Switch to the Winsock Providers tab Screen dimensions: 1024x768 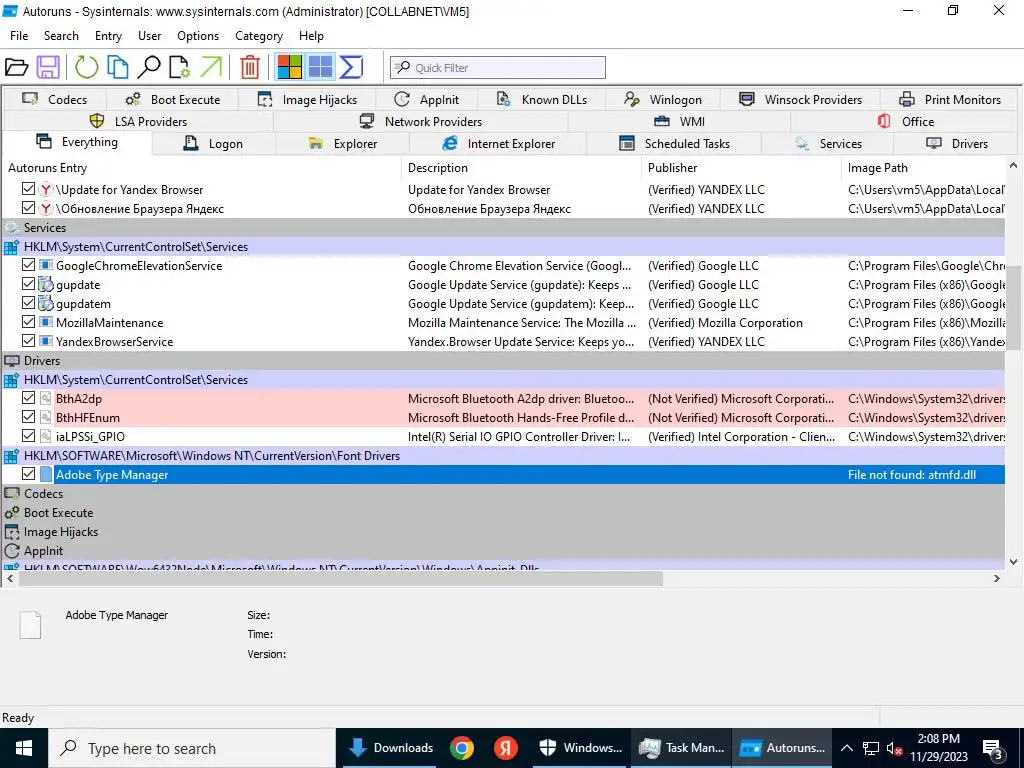click(x=800, y=100)
